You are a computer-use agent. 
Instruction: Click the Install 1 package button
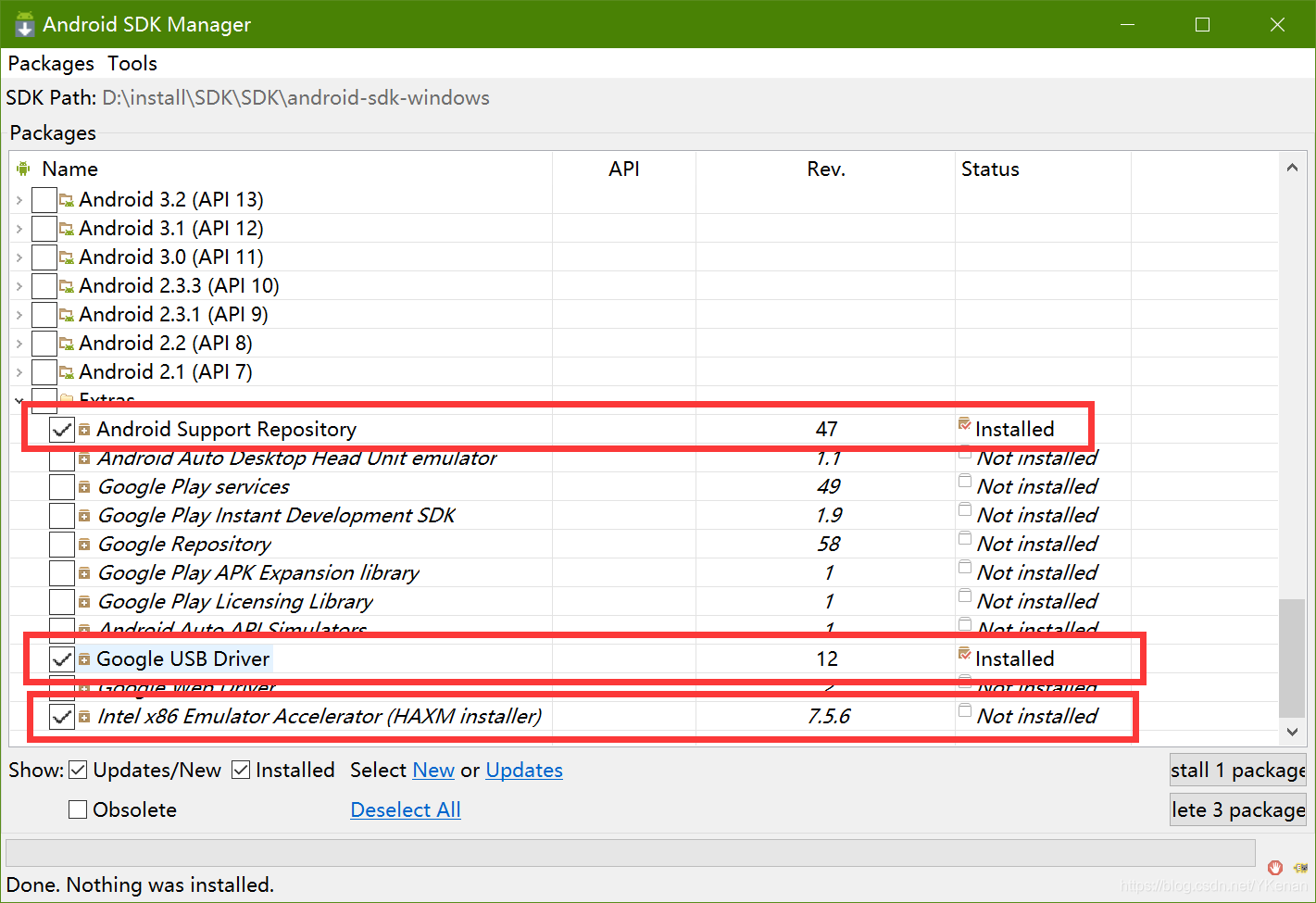(x=1238, y=771)
